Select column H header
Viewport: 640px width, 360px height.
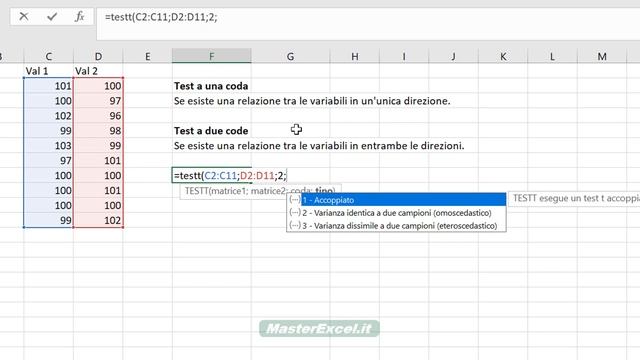pyautogui.click(x=355, y=56)
